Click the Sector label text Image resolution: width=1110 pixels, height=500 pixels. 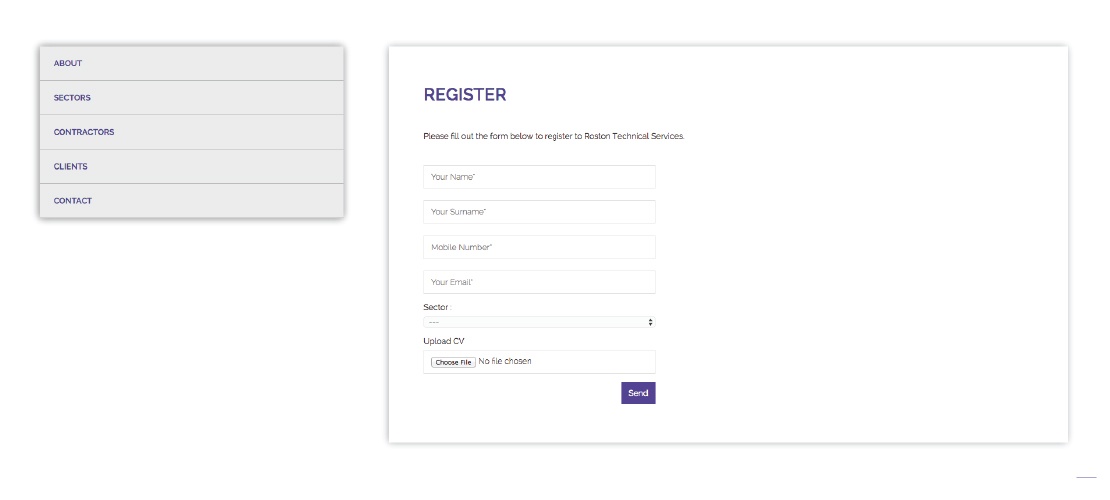pos(437,307)
